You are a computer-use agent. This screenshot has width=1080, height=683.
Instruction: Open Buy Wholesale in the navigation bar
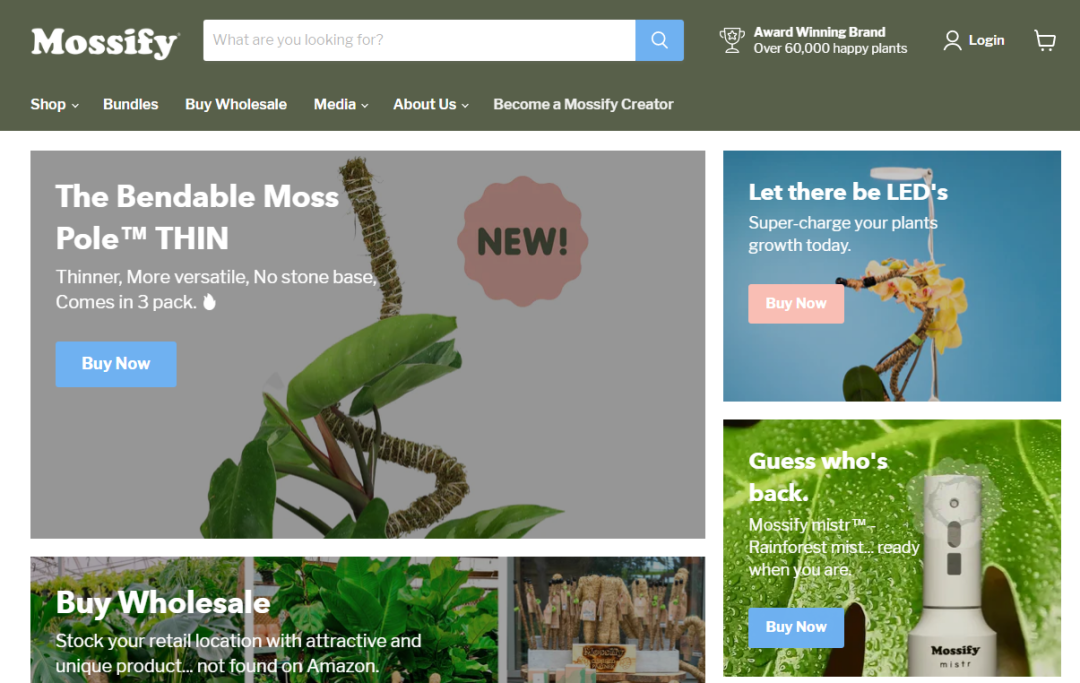tap(236, 105)
